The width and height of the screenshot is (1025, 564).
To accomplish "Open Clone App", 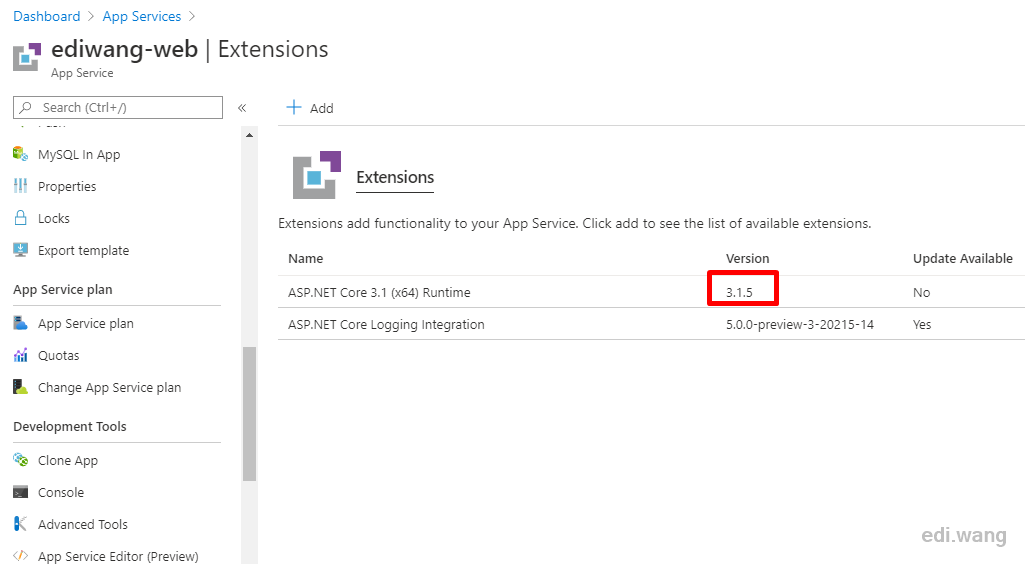I will 68,461.
